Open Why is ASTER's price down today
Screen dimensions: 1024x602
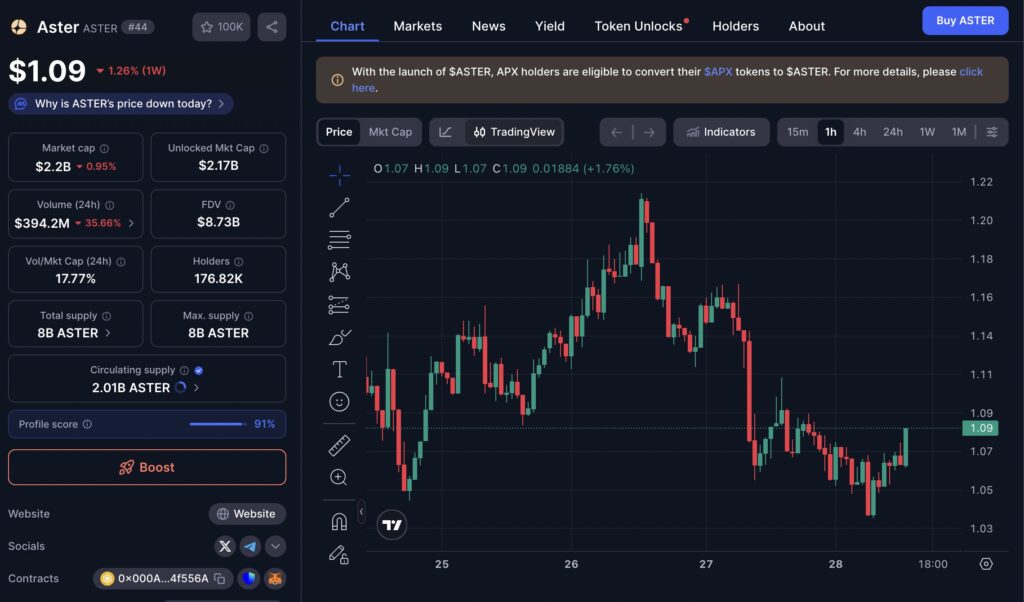[x=121, y=104]
